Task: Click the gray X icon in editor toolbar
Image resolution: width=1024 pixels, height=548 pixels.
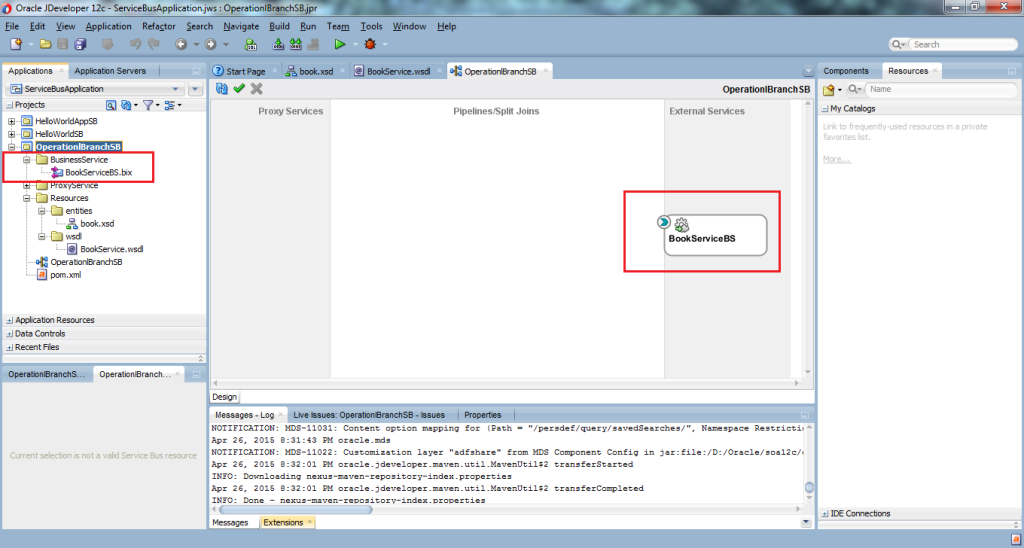Action: (x=257, y=88)
